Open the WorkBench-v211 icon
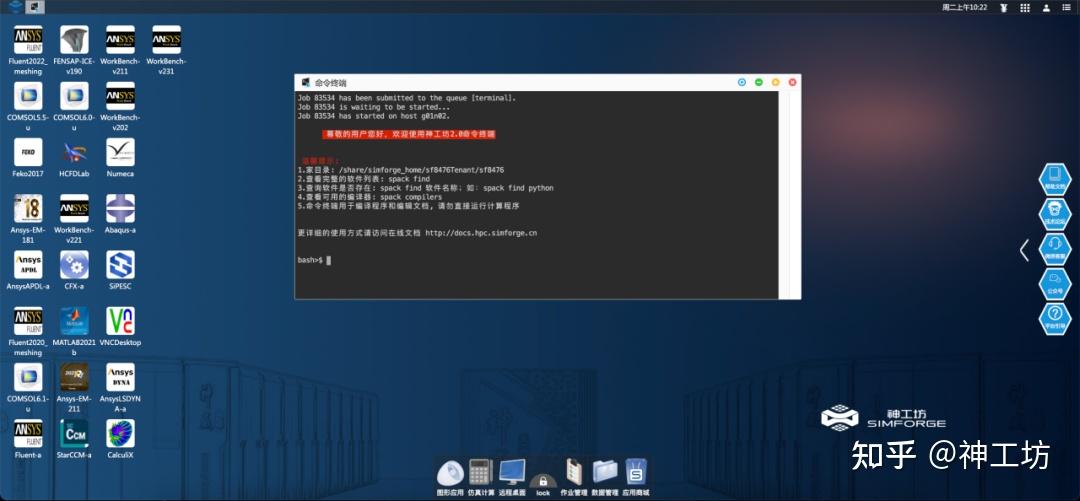The width and height of the screenshot is (1080, 501). tap(121, 40)
